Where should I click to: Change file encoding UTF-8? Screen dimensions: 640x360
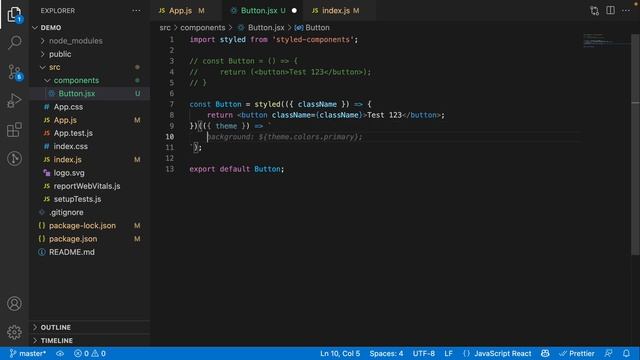tap(423, 353)
